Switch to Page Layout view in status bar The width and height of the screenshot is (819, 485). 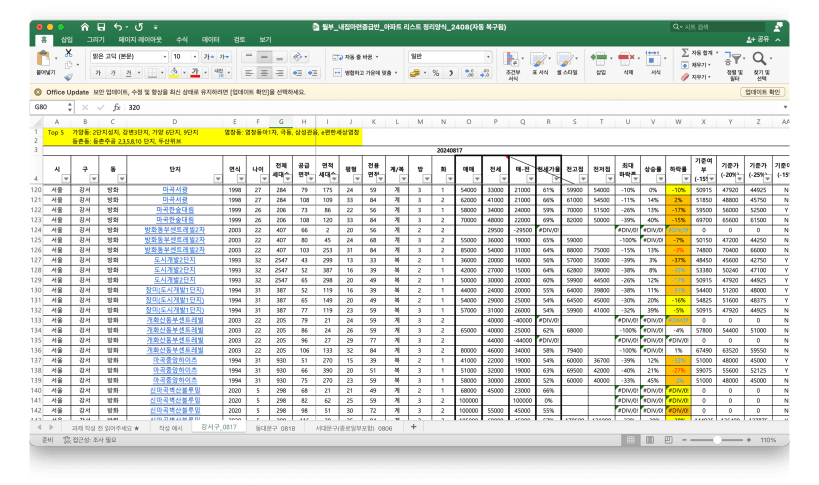tap(650, 440)
